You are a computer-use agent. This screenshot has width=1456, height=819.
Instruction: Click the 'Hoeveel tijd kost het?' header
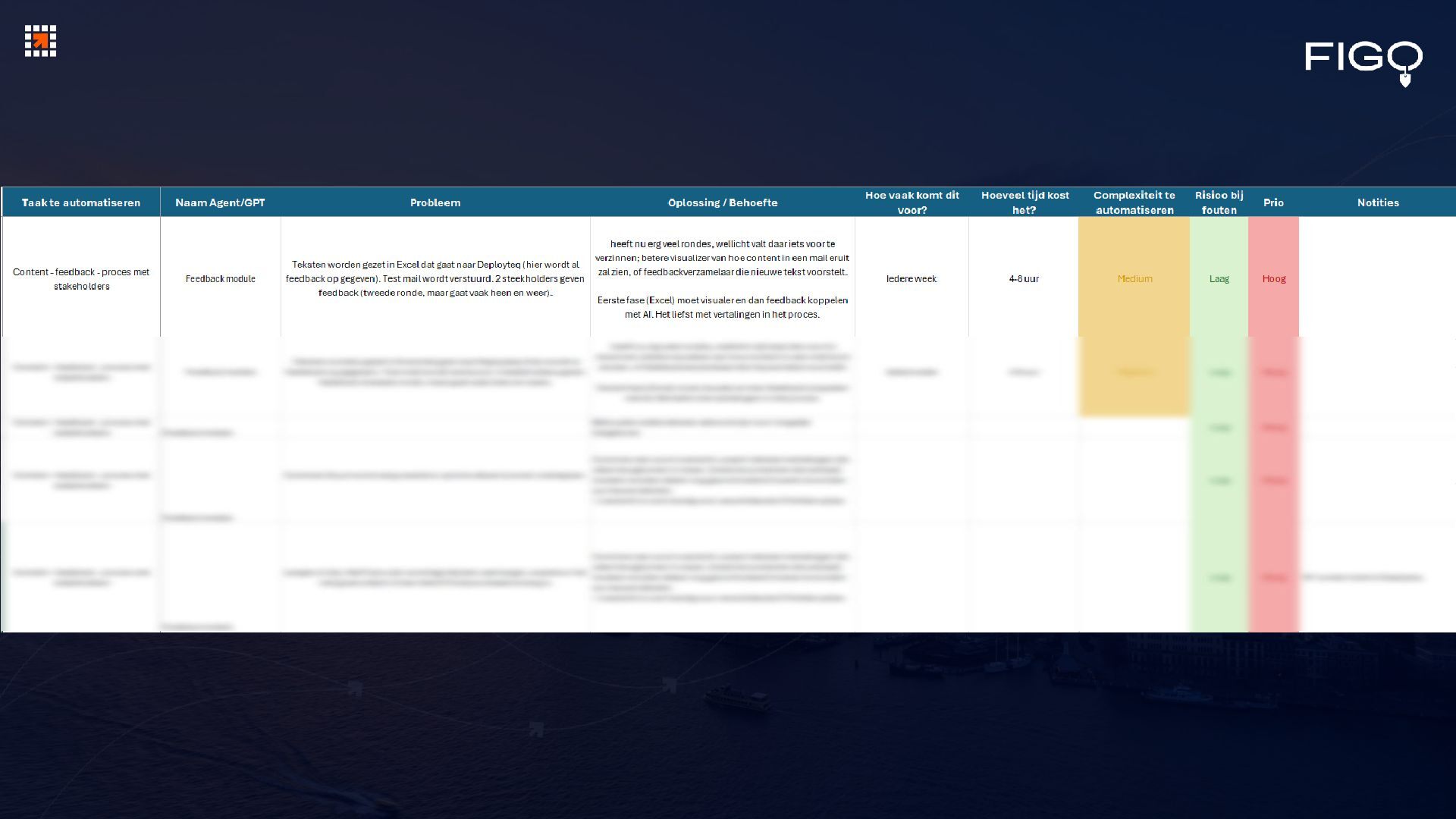[x=1025, y=202]
